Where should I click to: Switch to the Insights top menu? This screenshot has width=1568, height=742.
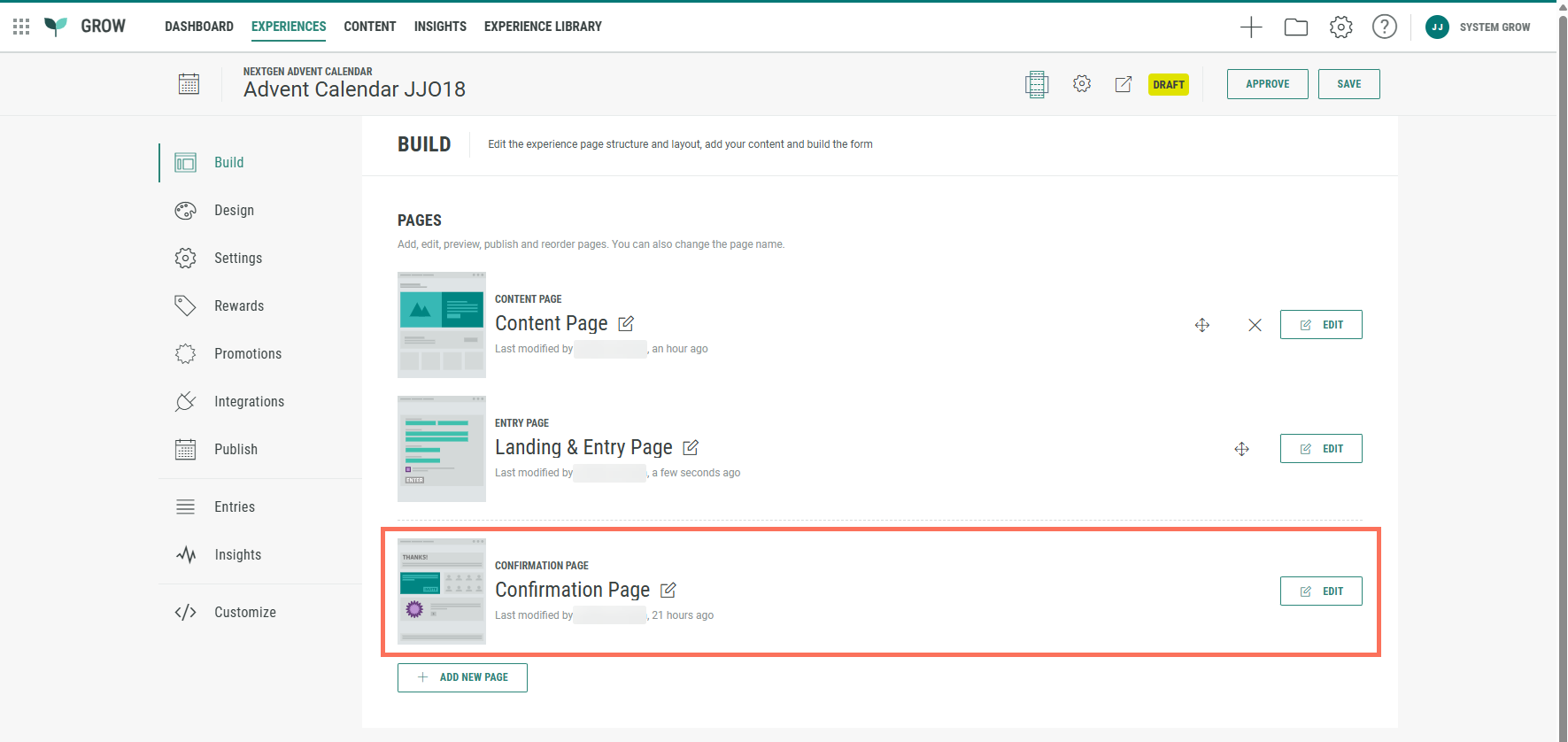(x=440, y=27)
